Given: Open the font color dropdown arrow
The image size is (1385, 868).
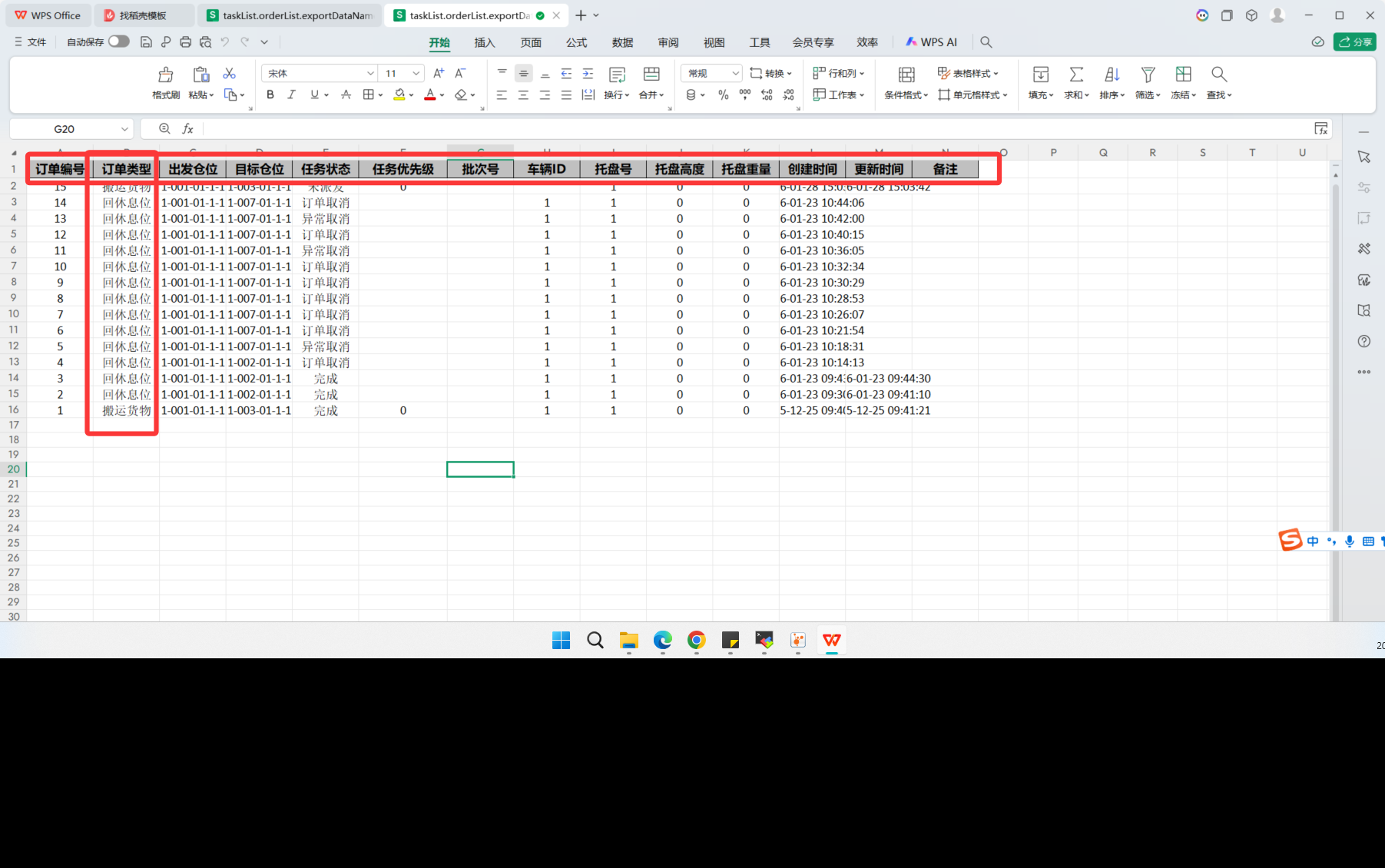Looking at the screenshot, I should pos(442,96).
